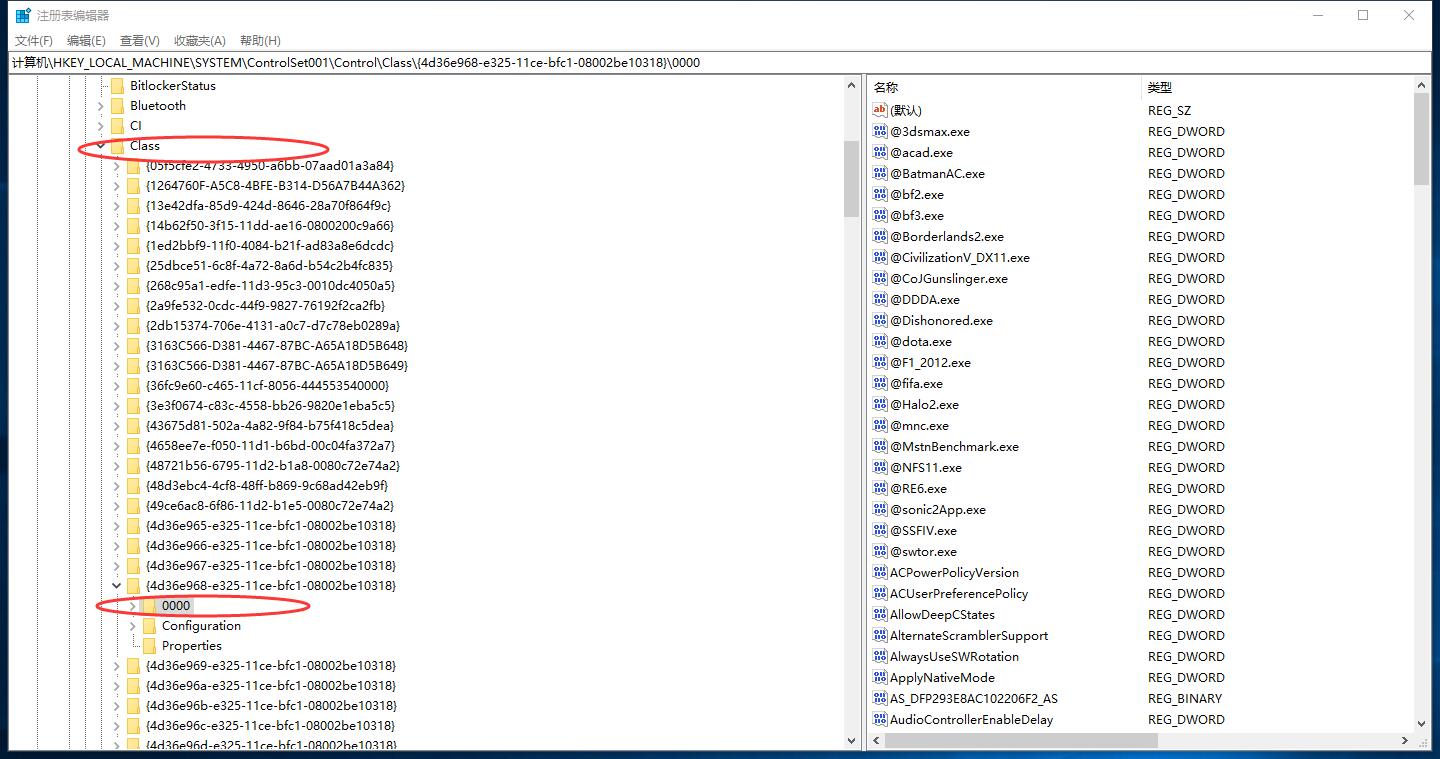Viewport: 1440px width, 759px height.
Task: Open the 文件(F) menu
Action: pos(34,41)
